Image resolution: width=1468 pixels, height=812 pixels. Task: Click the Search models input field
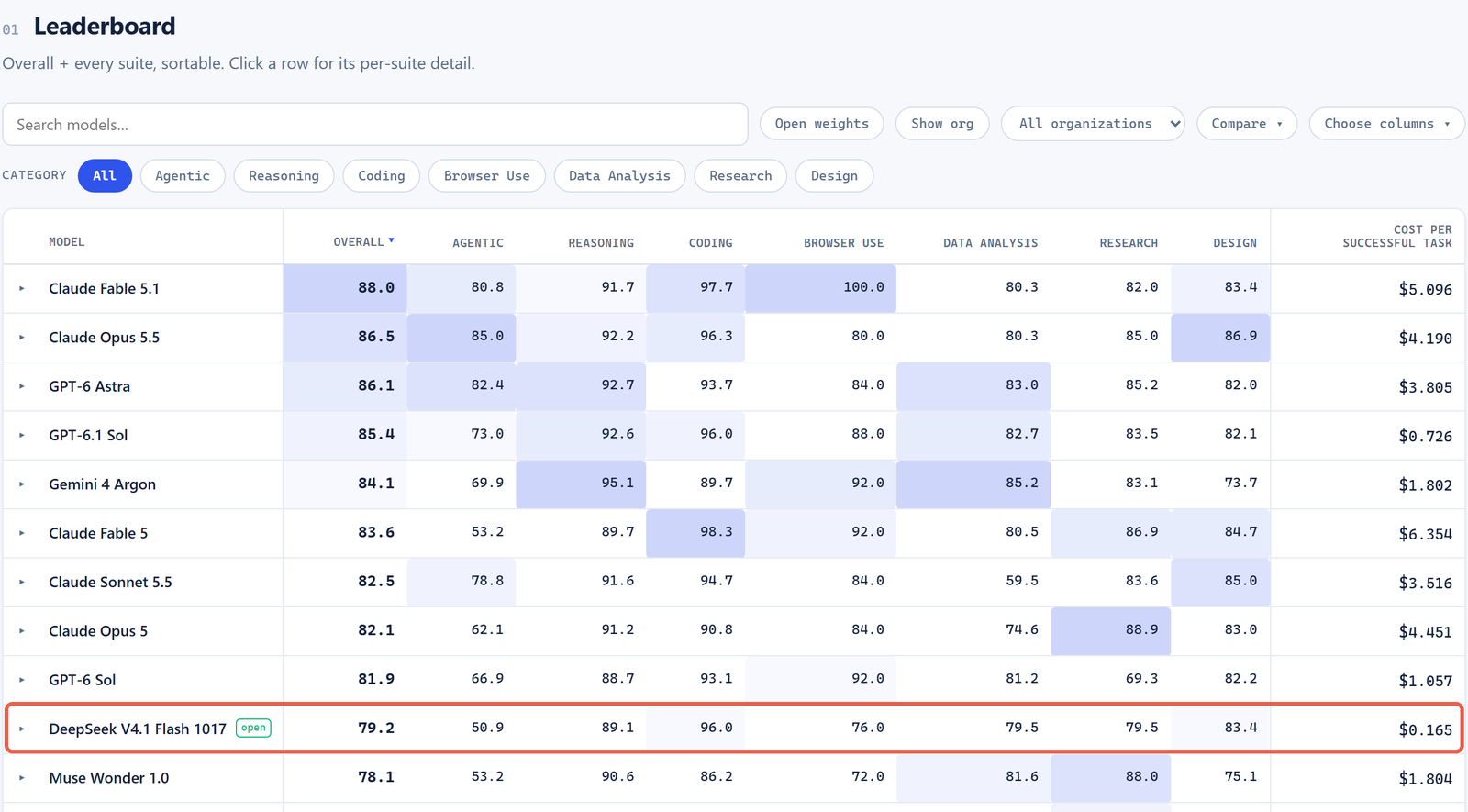point(375,124)
